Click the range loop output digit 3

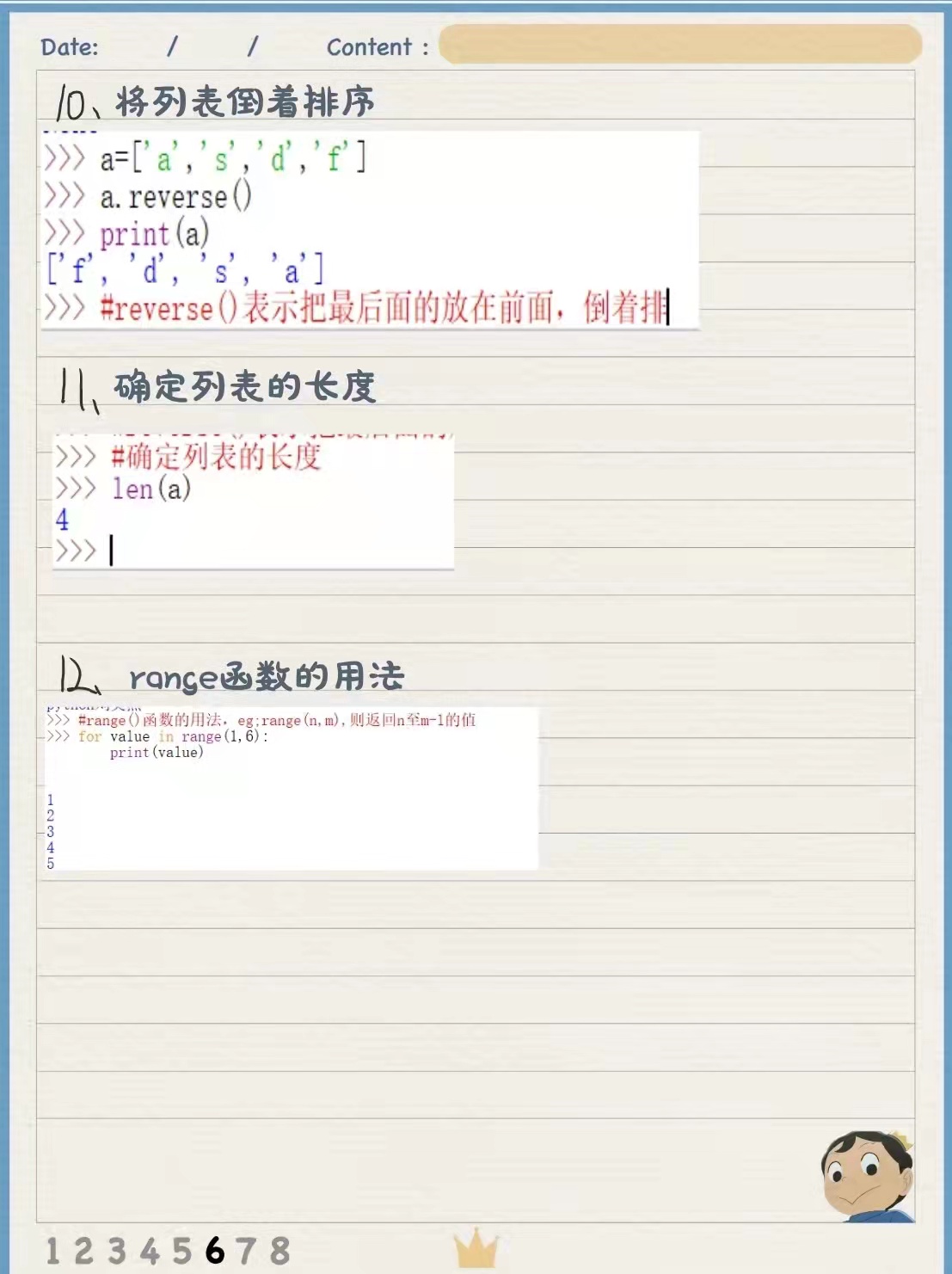(x=50, y=832)
